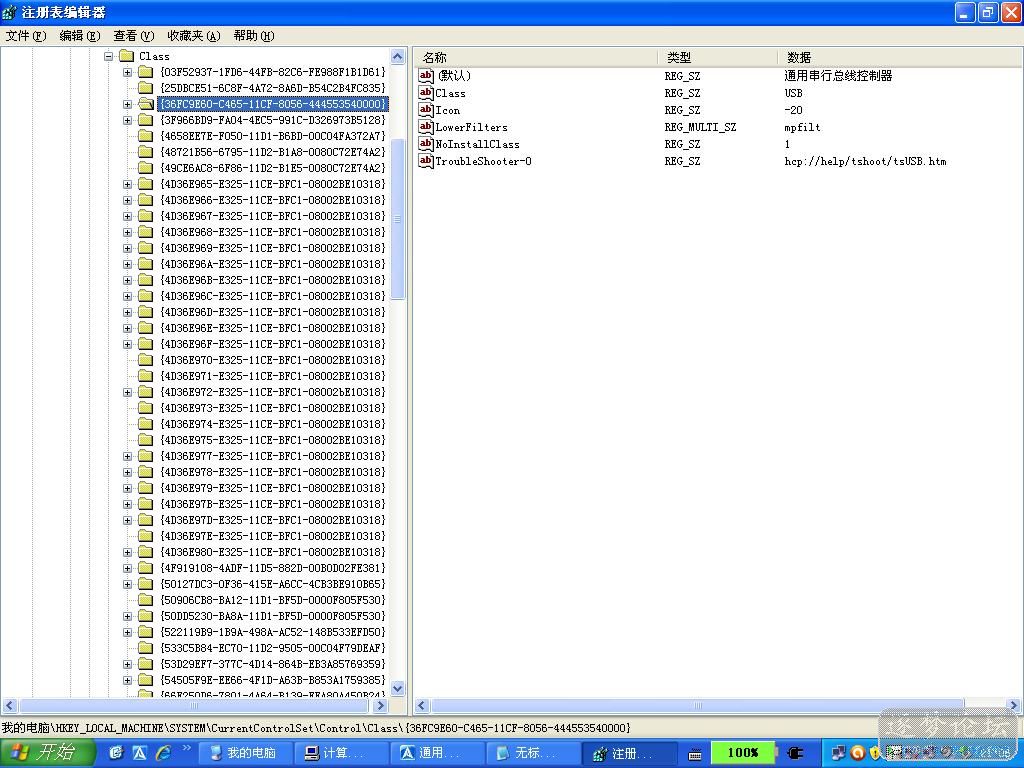Click the data value hcp://help/tshoot/tsUSB.htm
Image resolution: width=1024 pixels, height=768 pixels.
[x=865, y=161]
